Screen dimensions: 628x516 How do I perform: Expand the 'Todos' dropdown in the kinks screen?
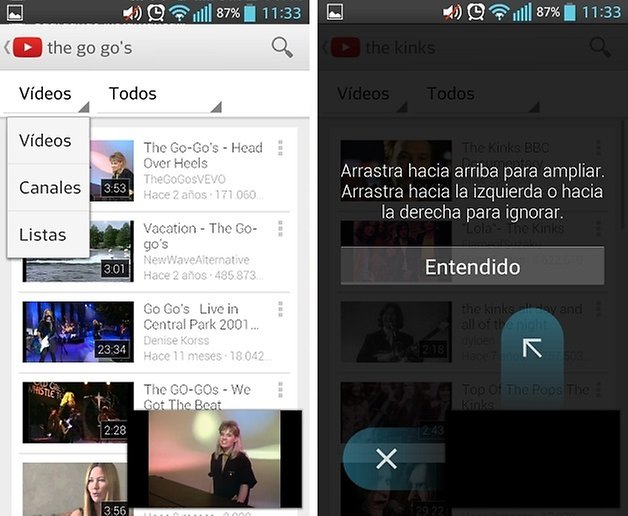click(x=478, y=96)
